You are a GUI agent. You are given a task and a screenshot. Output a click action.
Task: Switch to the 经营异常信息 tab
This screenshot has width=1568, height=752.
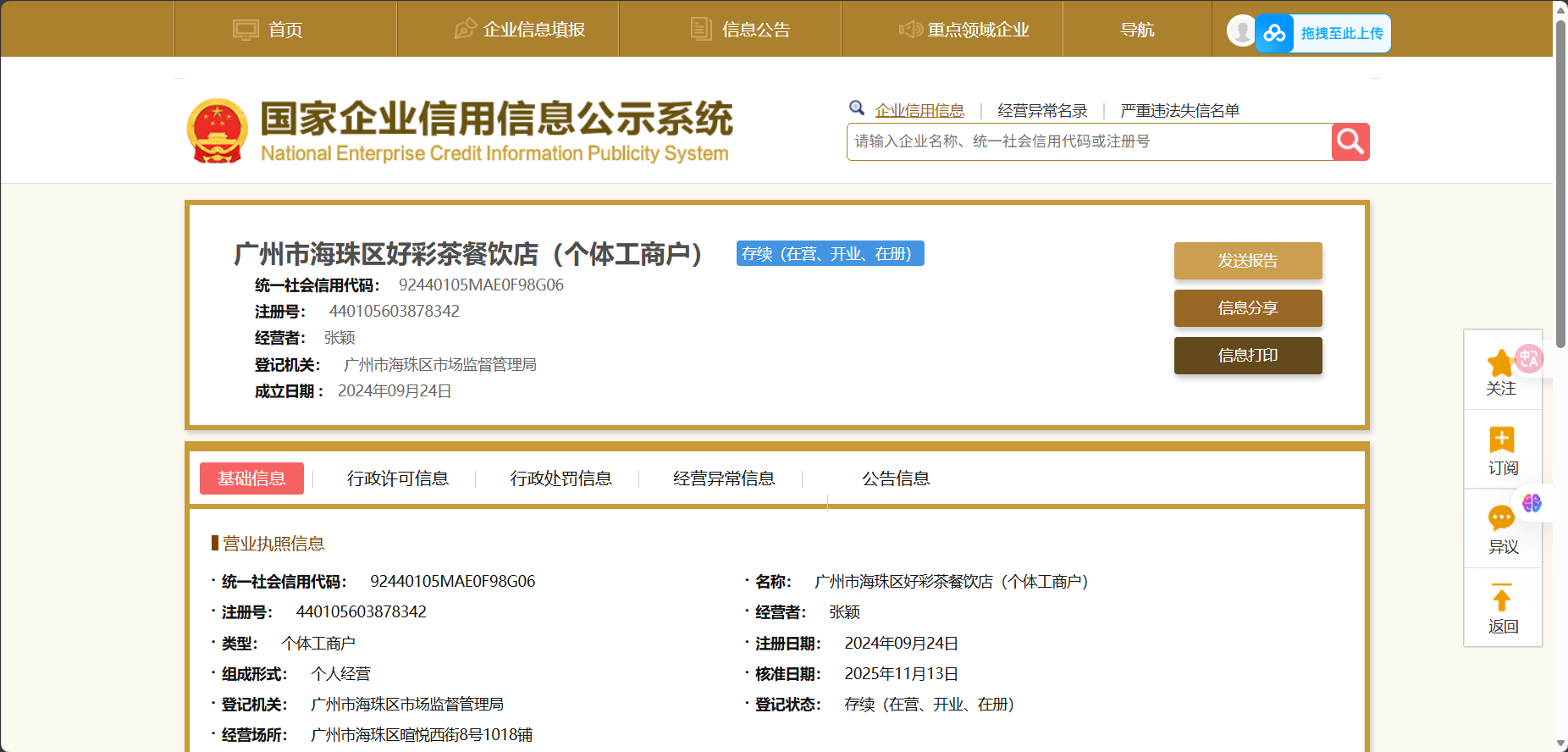724,478
